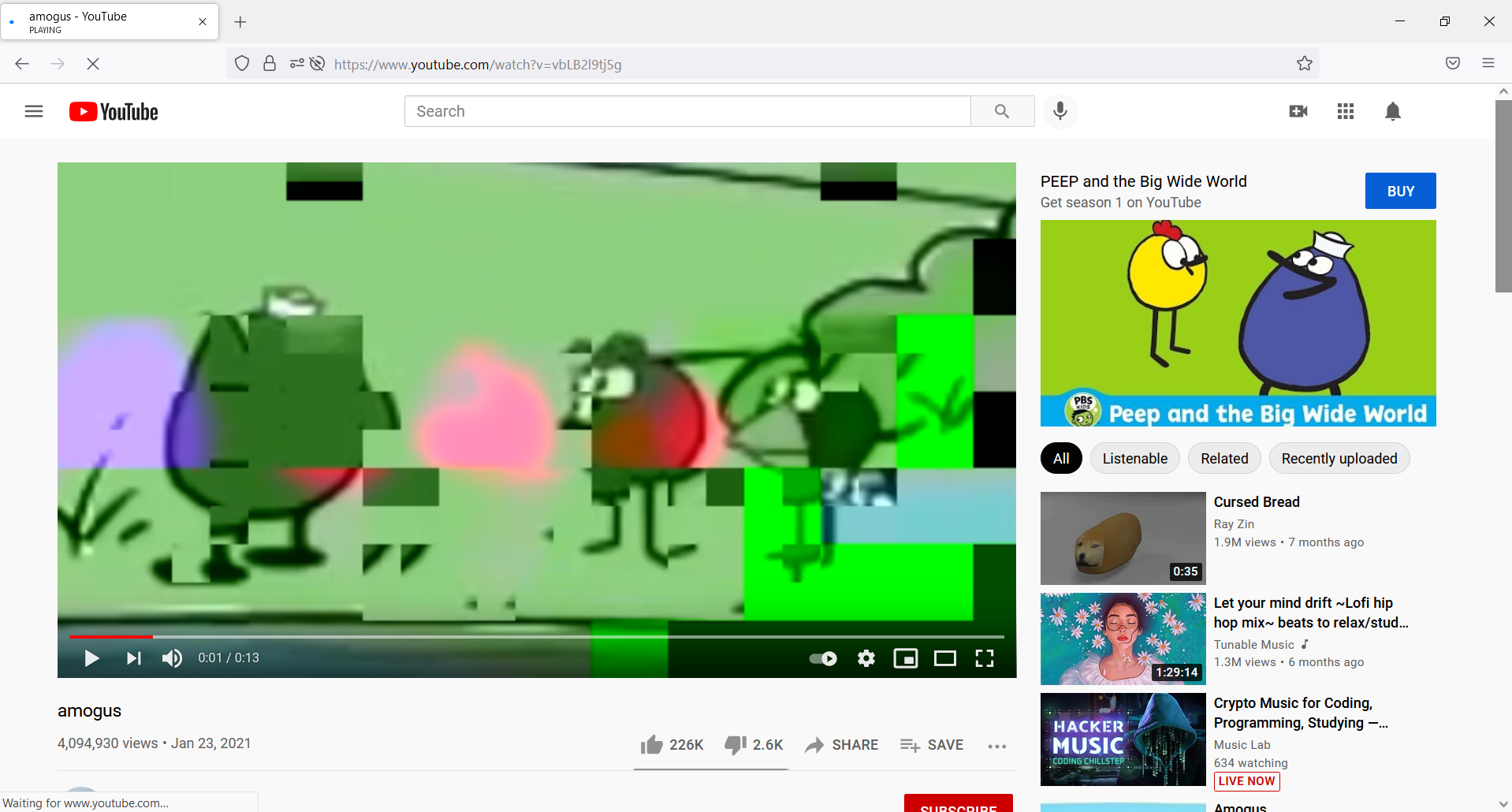Viewport: 1512px width, 812px height.
Task: Select the Related filter chip
Action: pyautogui.click(x=1223, y=458)
